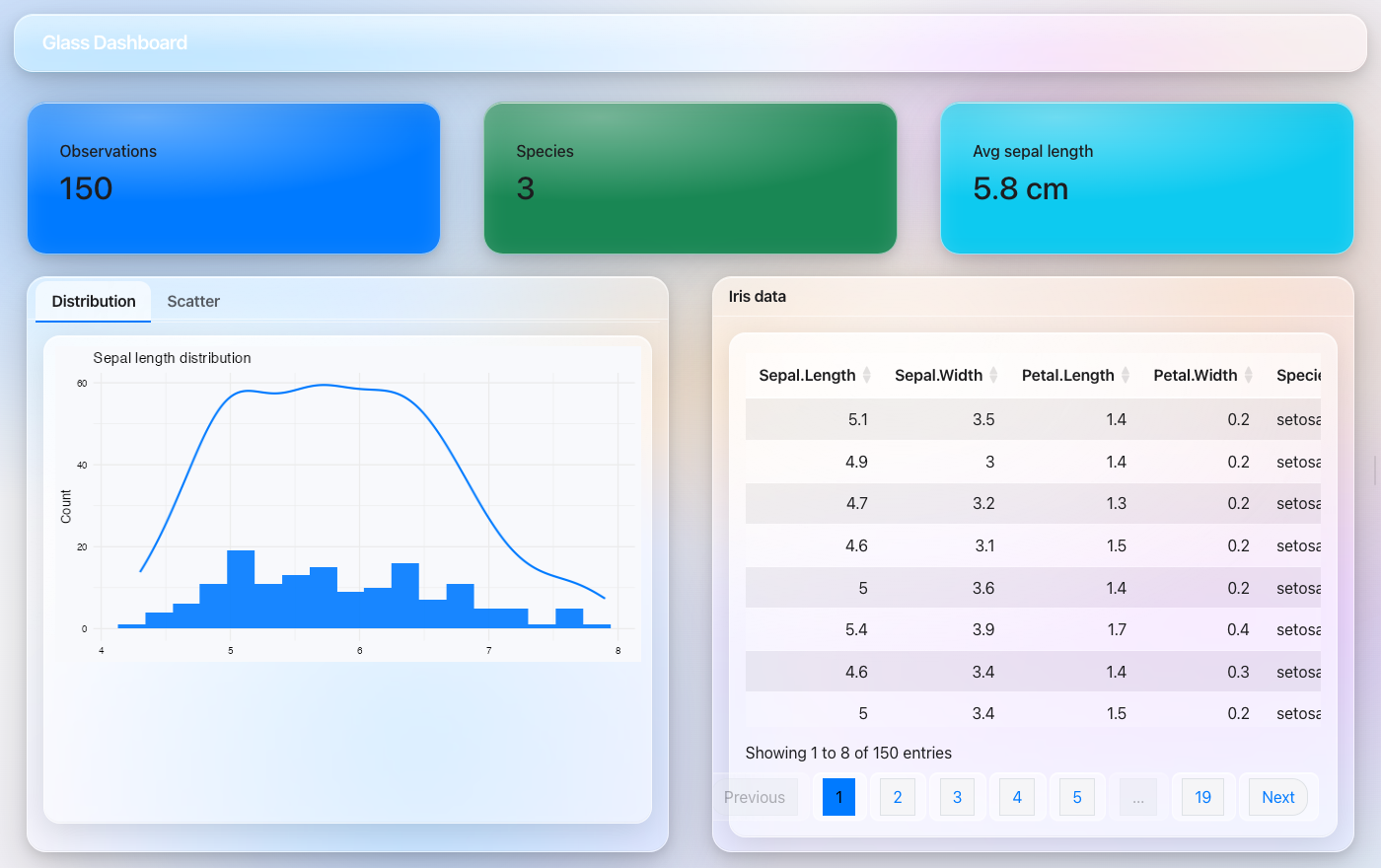
Task: Sort by Petal.Length column arrows
Action: pyautogui.click(x=1126, y=375)
